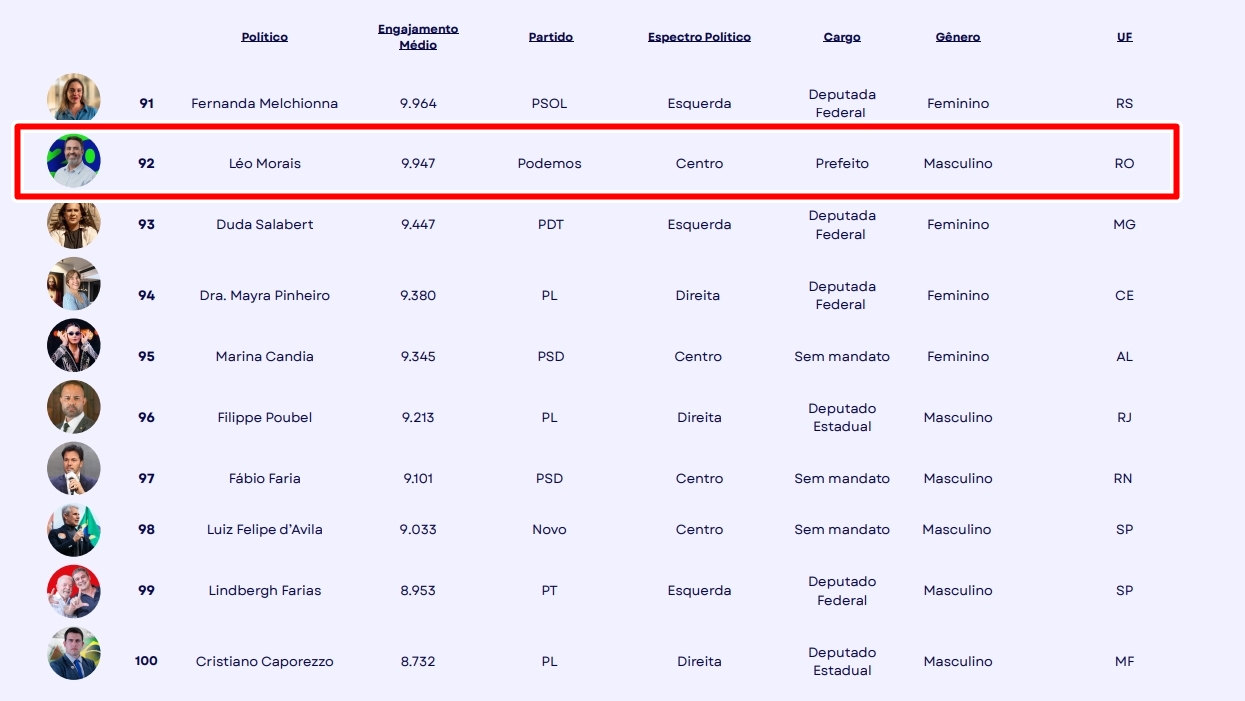This screenshot has height=701, width=1245.
Task: Click Luiz Felipe d'Avila's name
Action: [x=265, y=530]
